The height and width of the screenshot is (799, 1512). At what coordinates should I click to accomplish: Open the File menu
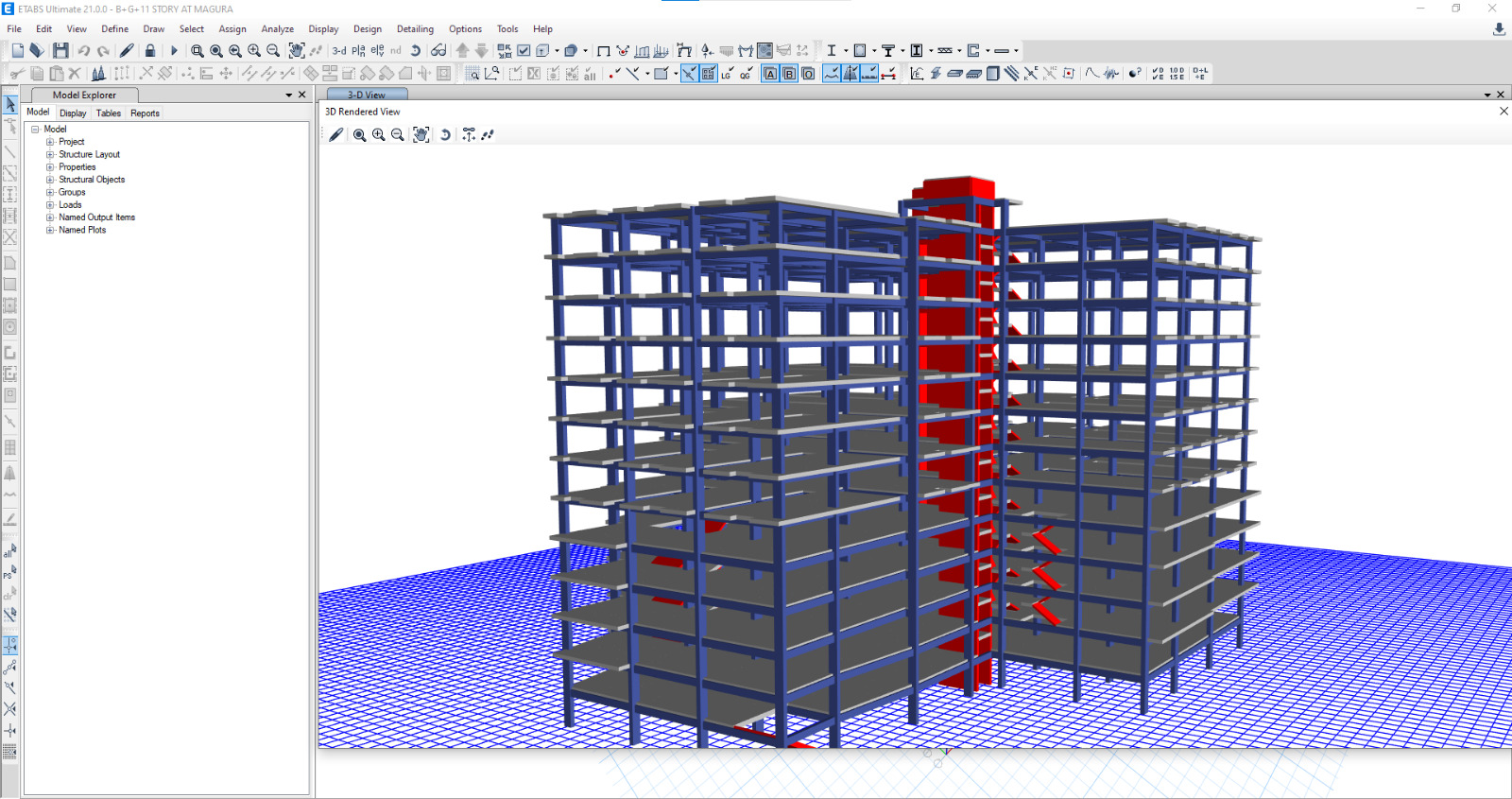(14, 29)
